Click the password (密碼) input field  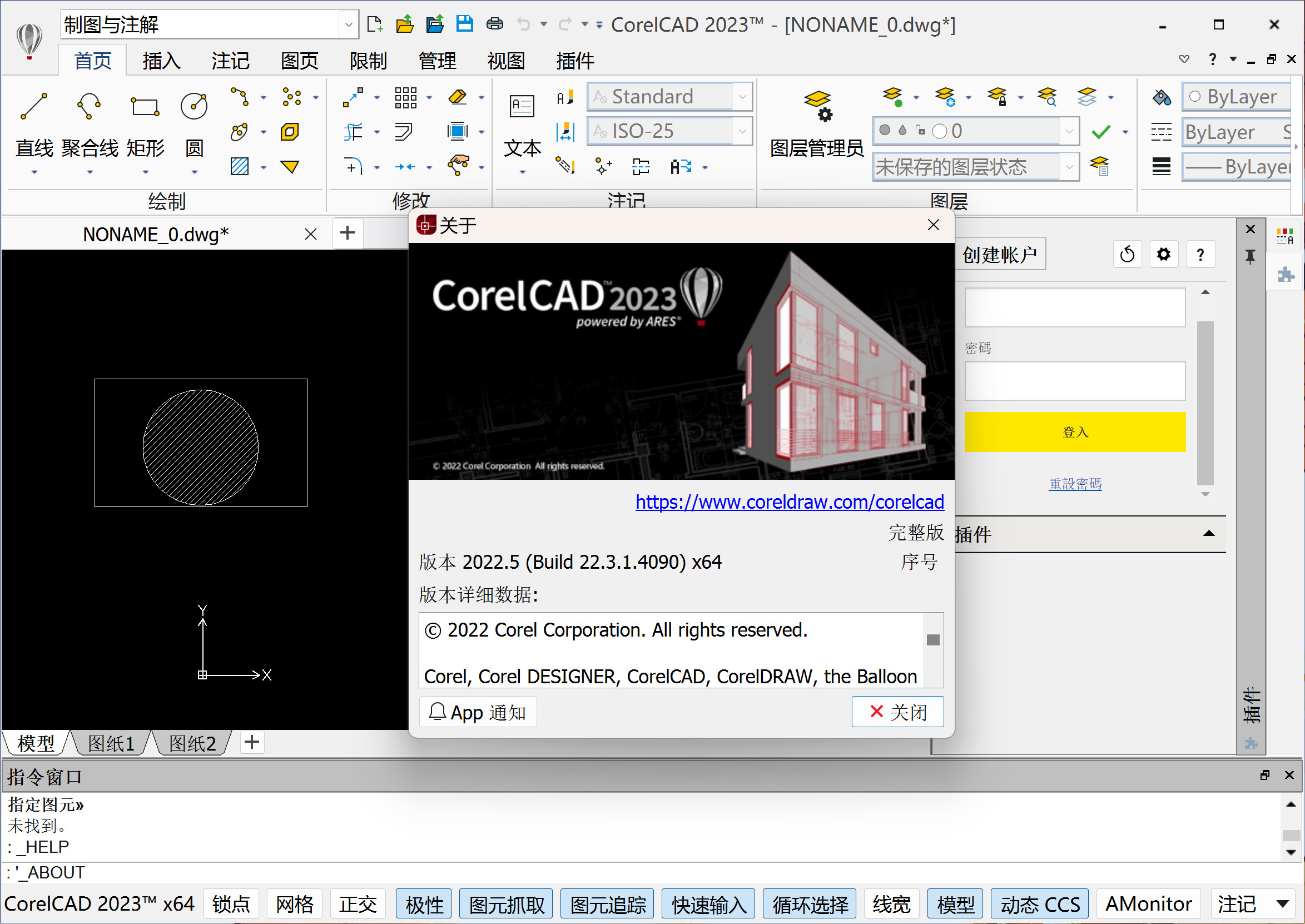pos(1075,381)
